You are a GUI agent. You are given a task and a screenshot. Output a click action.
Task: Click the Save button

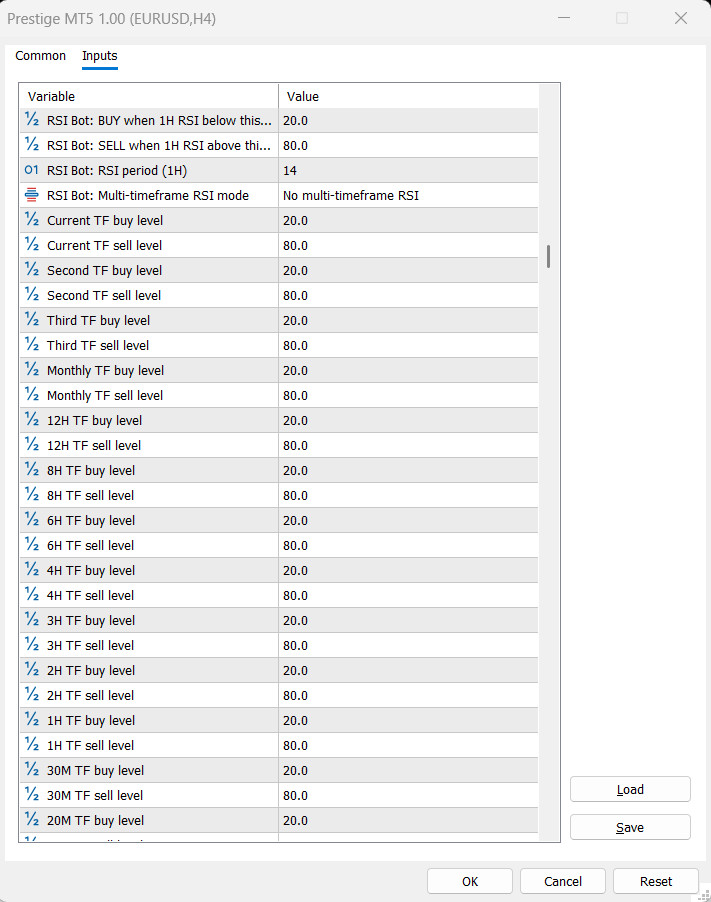[630, 827]
